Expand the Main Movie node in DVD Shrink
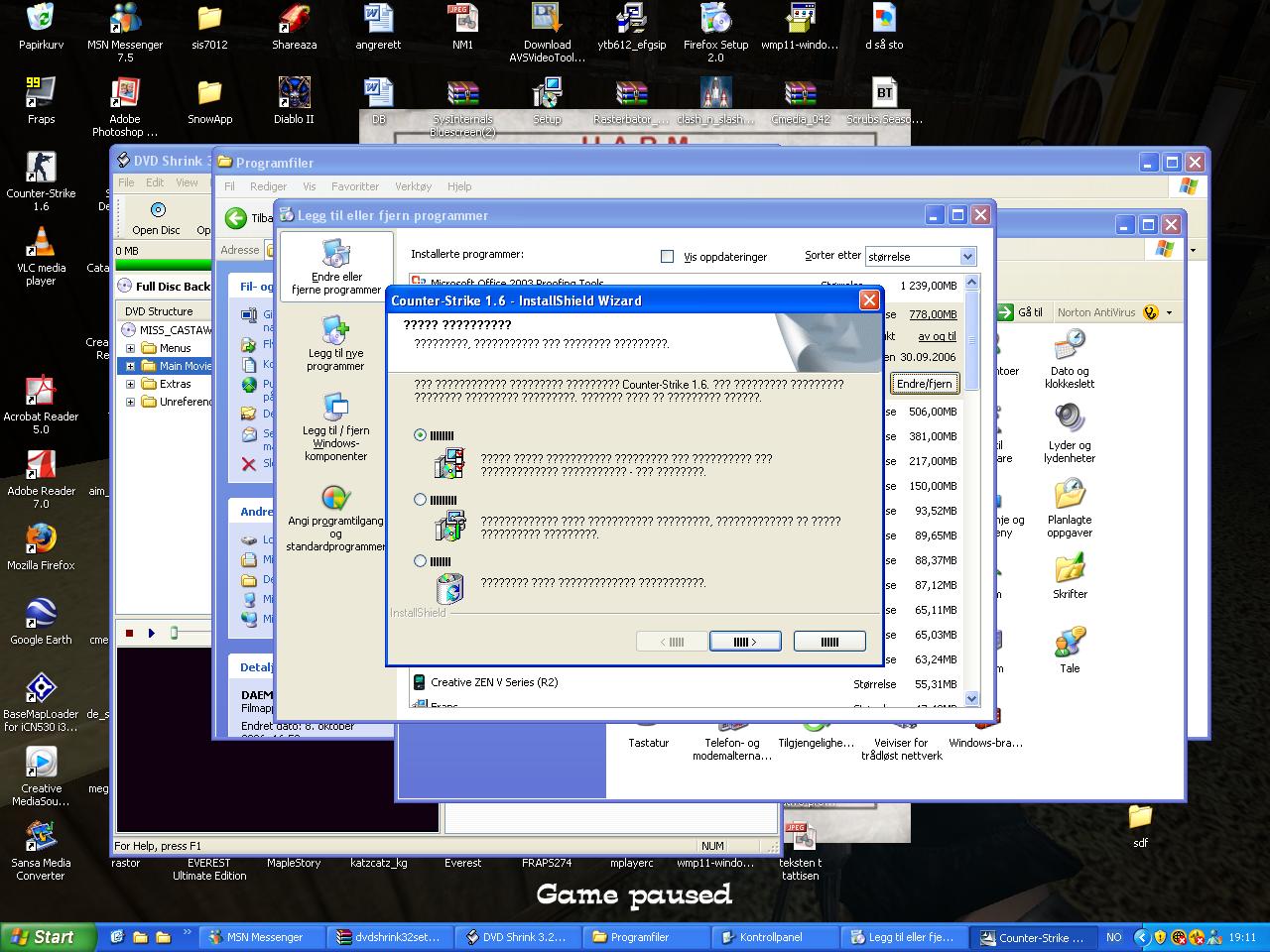1270x952 pixels. tap(130, 366)
